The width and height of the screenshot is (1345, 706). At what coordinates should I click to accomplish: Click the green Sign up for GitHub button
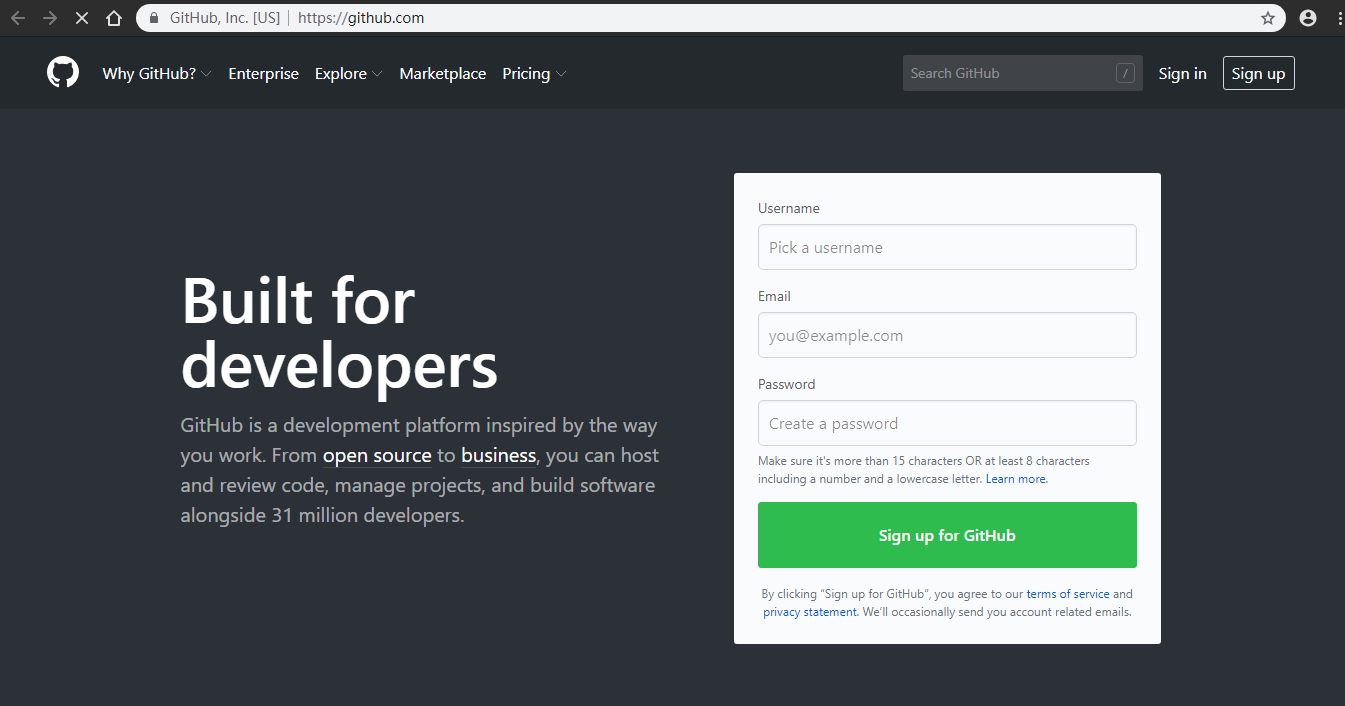947,535
